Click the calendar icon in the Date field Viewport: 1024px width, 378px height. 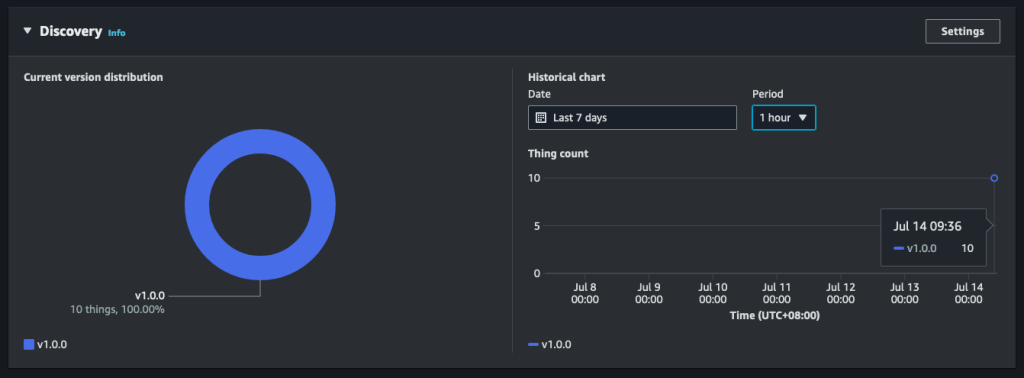point(541,118)
